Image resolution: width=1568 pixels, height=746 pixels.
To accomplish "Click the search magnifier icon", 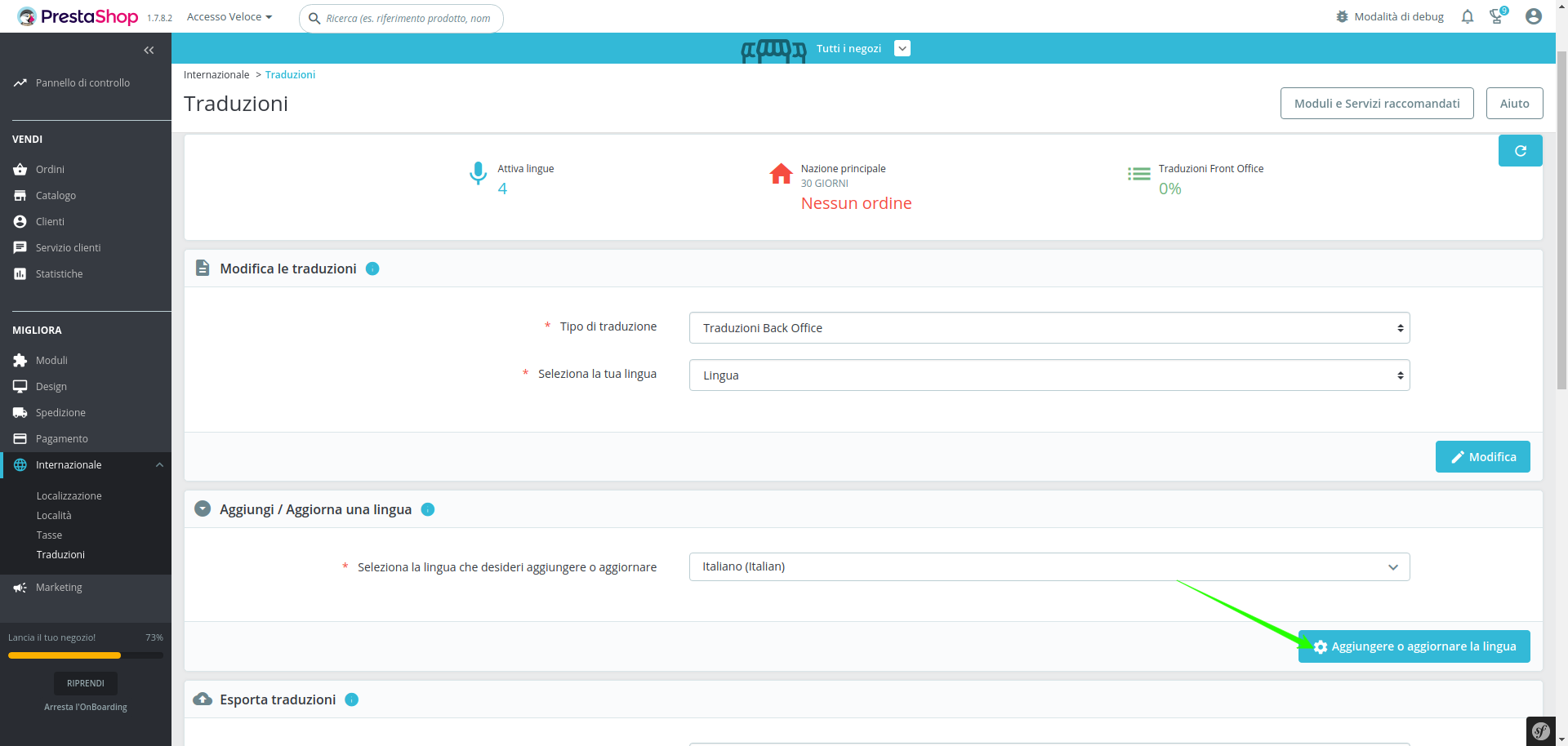I will (x=314, y=18).
